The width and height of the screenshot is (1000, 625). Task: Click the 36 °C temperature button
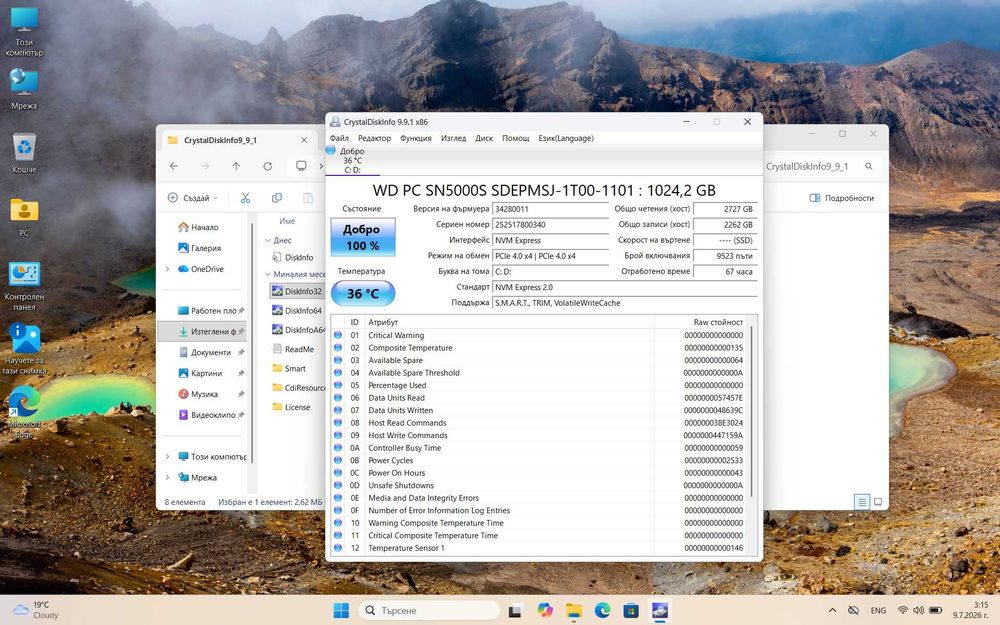(362, 293)
